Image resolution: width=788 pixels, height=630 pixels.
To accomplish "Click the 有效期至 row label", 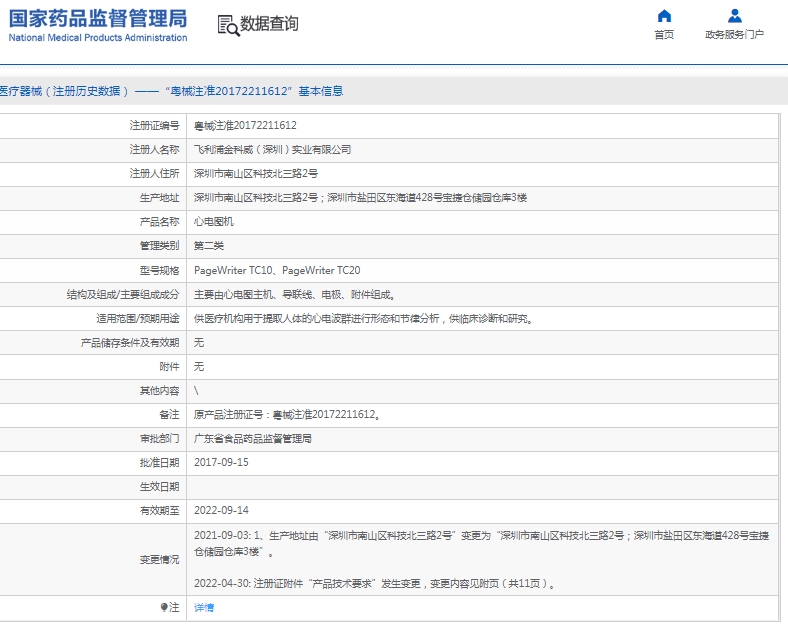I will coord(159,511).
